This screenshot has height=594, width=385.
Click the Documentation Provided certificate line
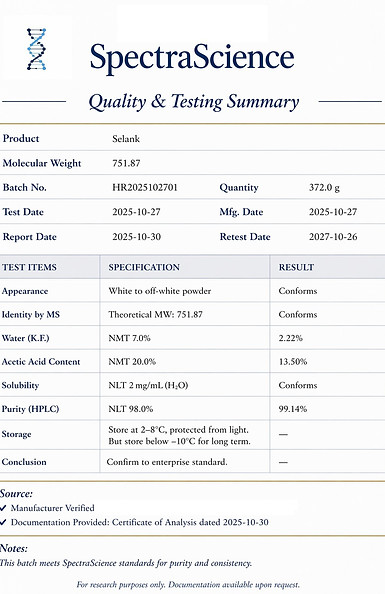[x=139, y=522]
